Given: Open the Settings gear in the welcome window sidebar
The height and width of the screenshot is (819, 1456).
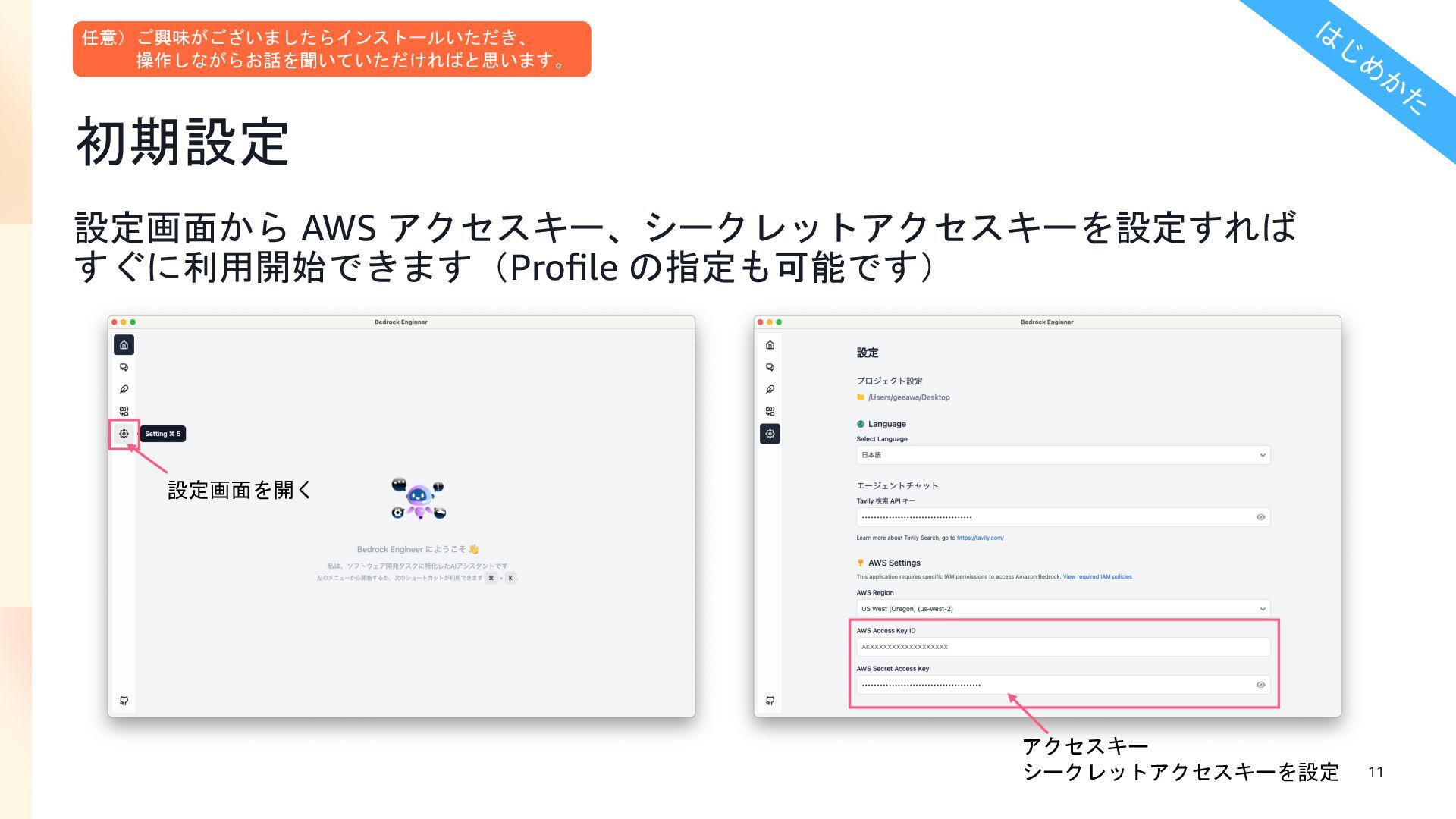Looking at the screenshot, I should [x=124, y=434].
